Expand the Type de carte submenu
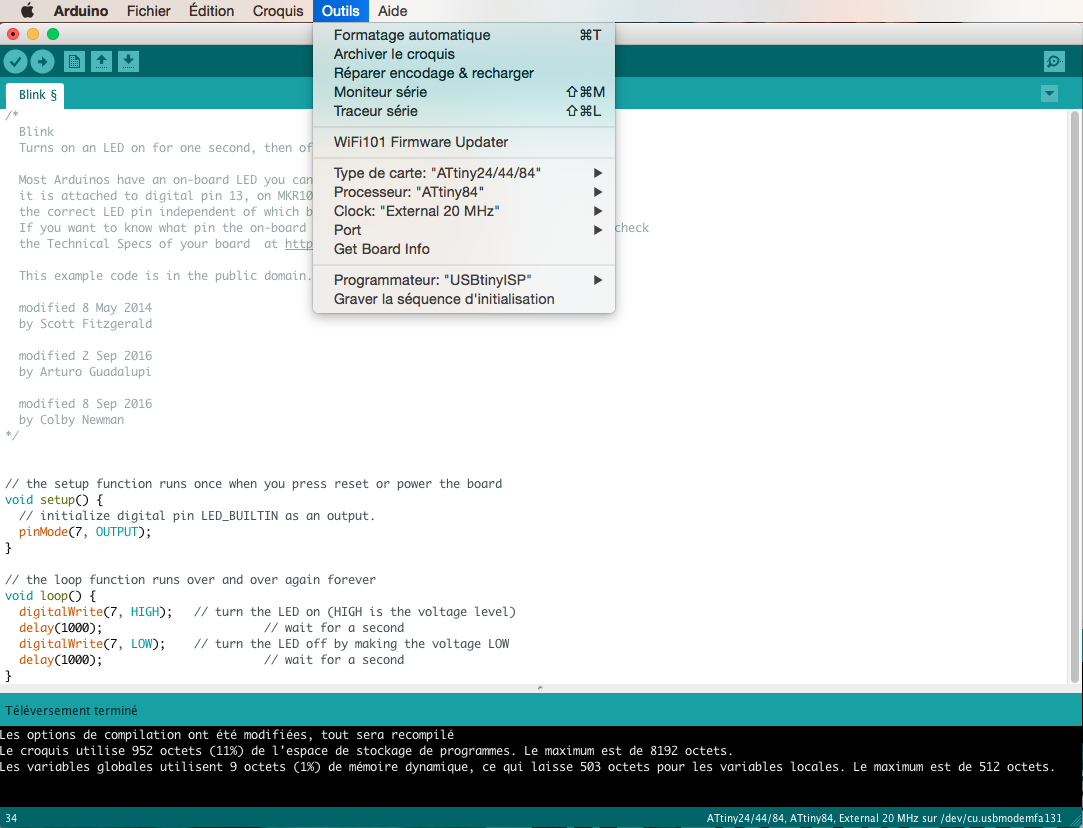Image resolution: width=1083 pixels, height=828 pixels. point(463,173)
